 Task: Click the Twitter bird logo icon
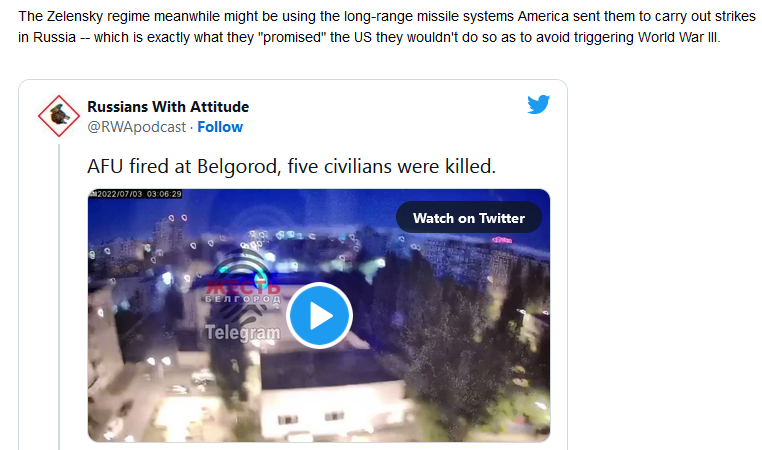[538, 104]
